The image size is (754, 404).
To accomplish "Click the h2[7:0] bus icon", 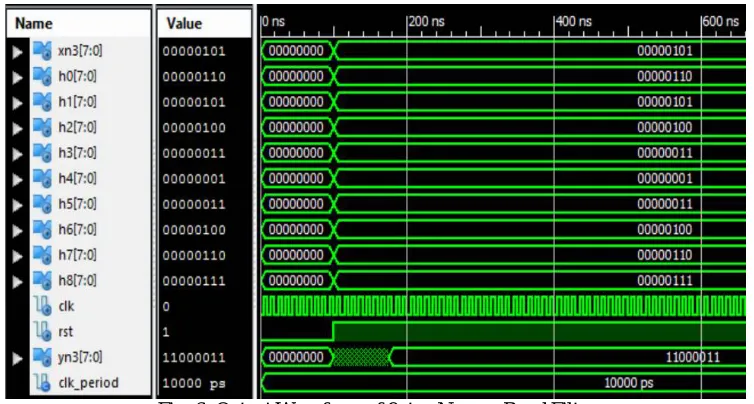I will (42, 128).
